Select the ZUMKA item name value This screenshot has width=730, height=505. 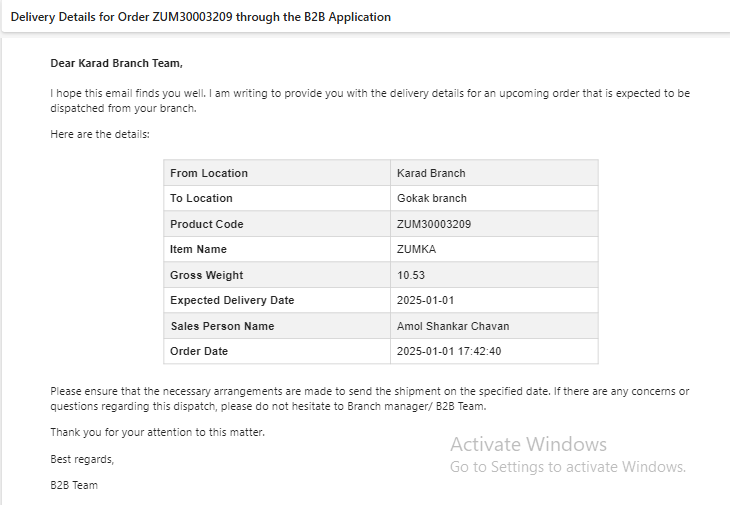point(494,249)
